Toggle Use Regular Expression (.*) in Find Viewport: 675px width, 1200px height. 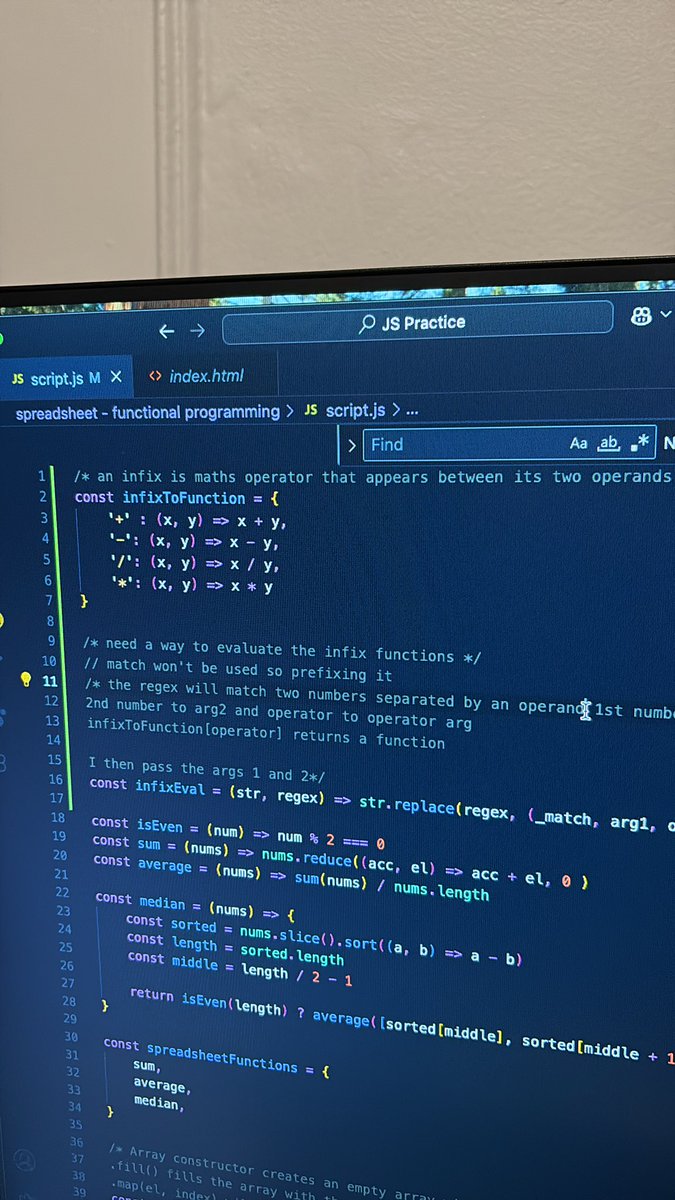click(x=641, y=442)
